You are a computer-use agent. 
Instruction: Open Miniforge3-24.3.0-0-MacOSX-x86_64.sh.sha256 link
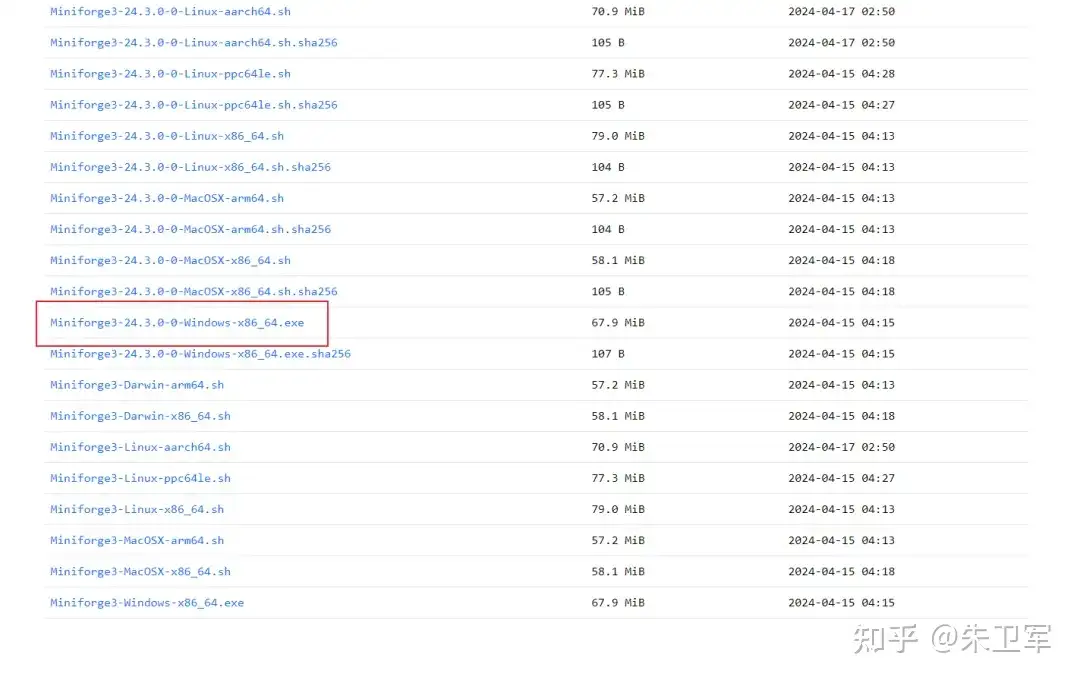194,291
